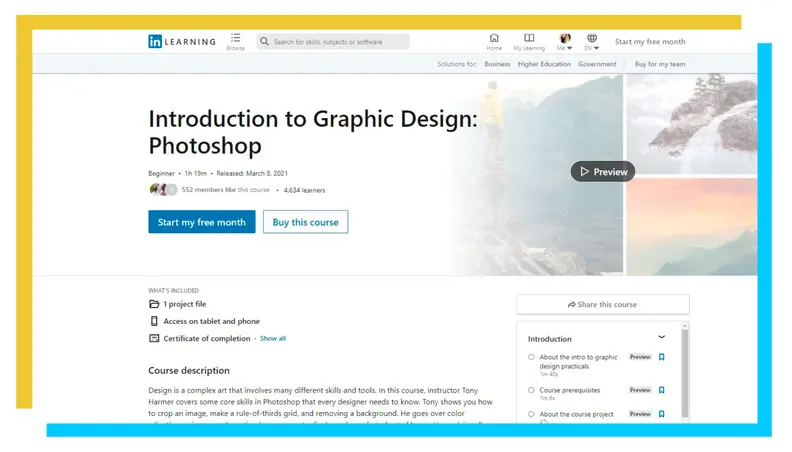Viewport: 792px width, 452px height.
Task: Click the 4,634 learners text
Action: point(305,190)
